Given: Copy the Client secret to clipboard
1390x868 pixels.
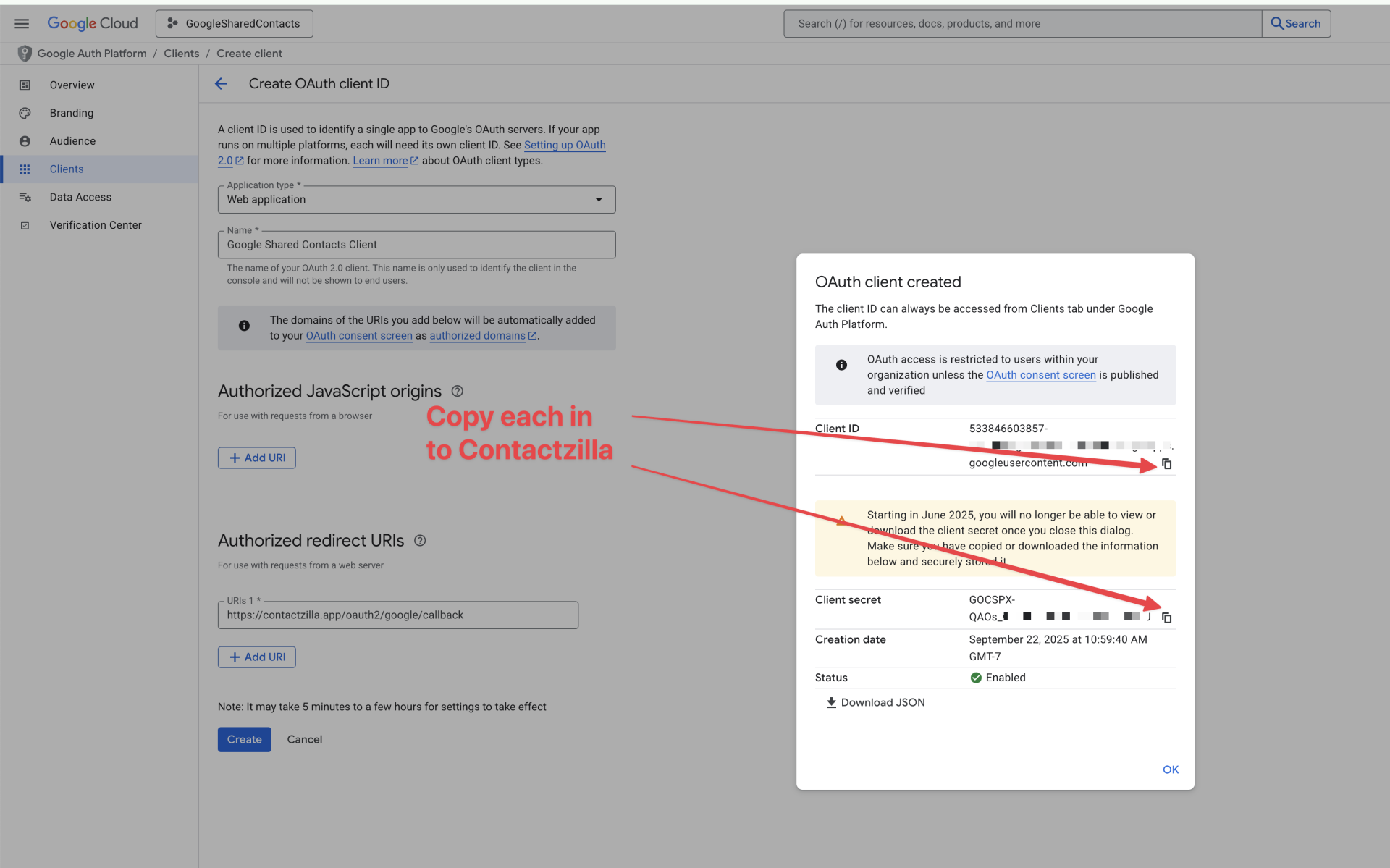Looking at the screenshot, I should coord(1166,618).
